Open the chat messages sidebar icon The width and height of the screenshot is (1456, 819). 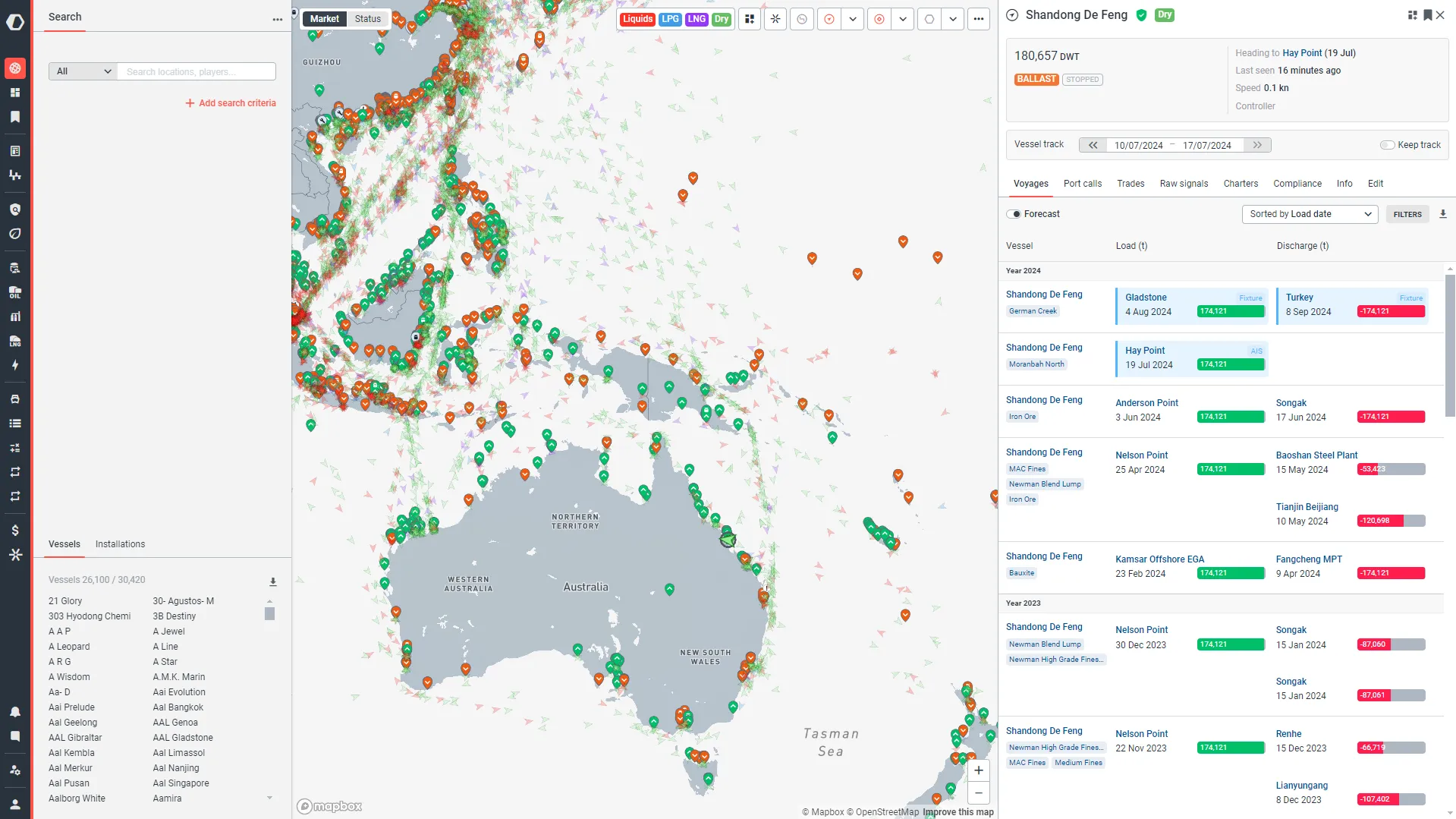pos(15,736)
